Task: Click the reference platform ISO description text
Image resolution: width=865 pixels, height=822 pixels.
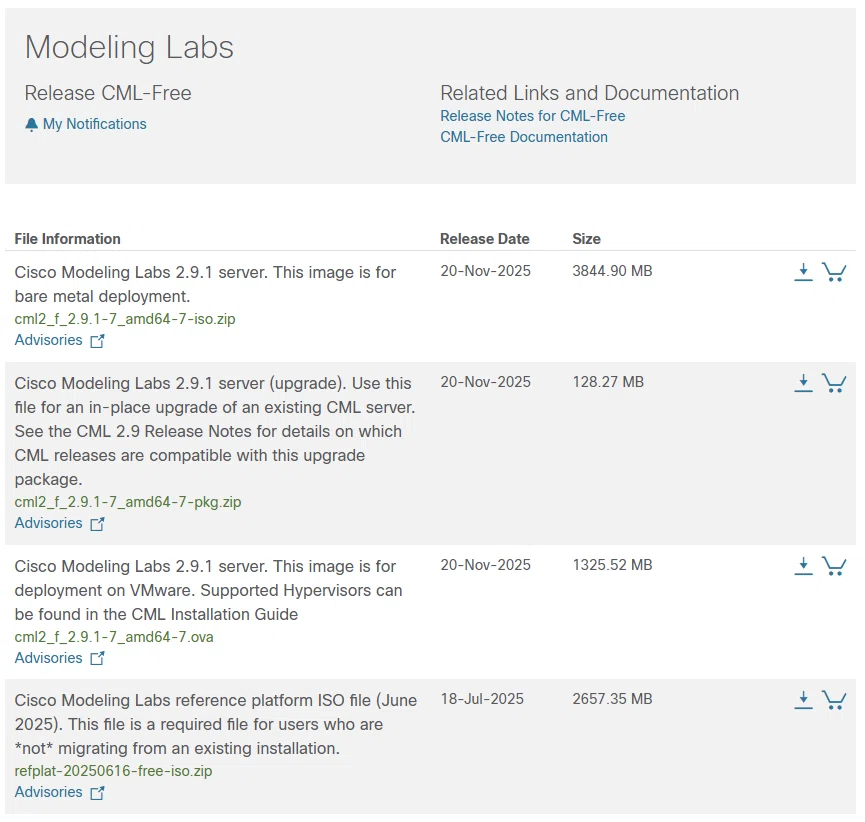Action: tap(216, 724)
